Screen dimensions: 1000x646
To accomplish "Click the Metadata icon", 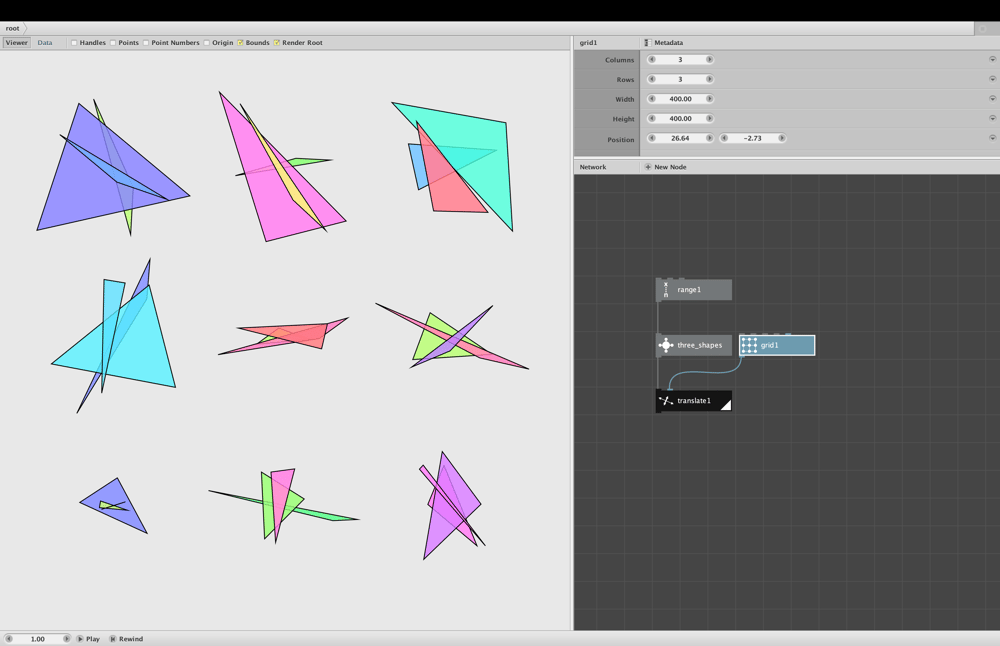I will [x=647, y=43].
